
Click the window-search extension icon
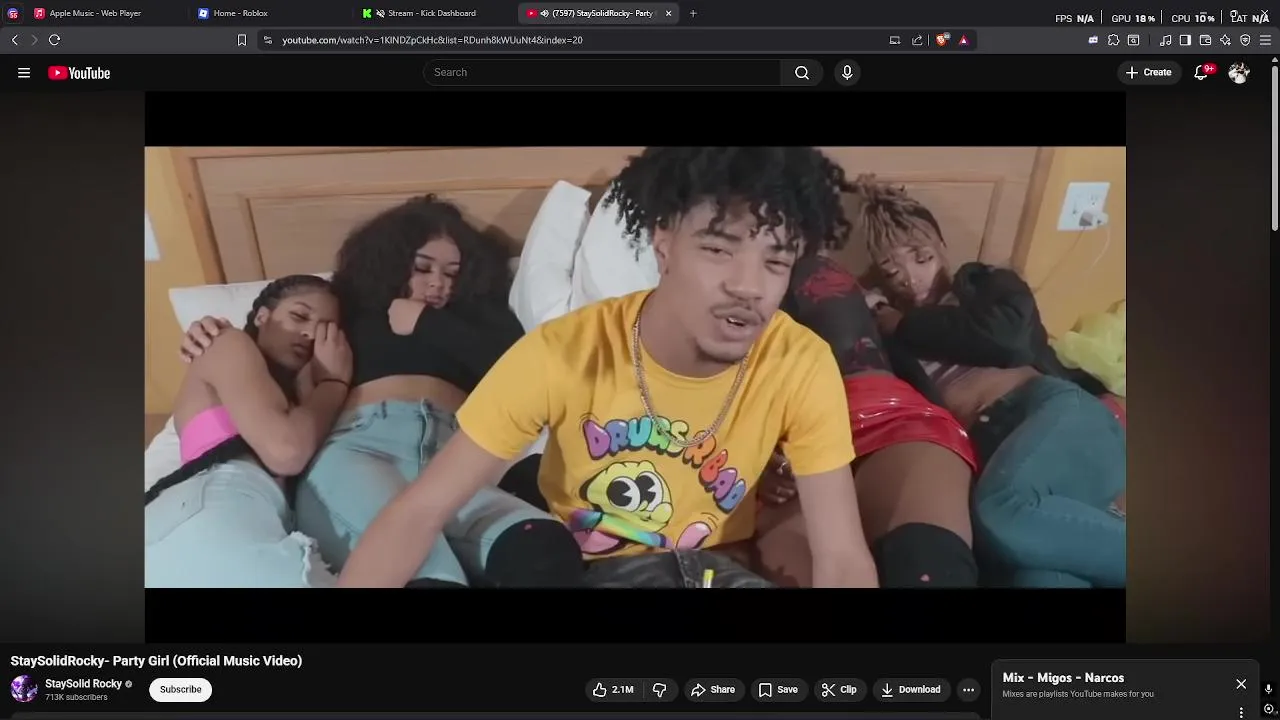[1133, 40]
